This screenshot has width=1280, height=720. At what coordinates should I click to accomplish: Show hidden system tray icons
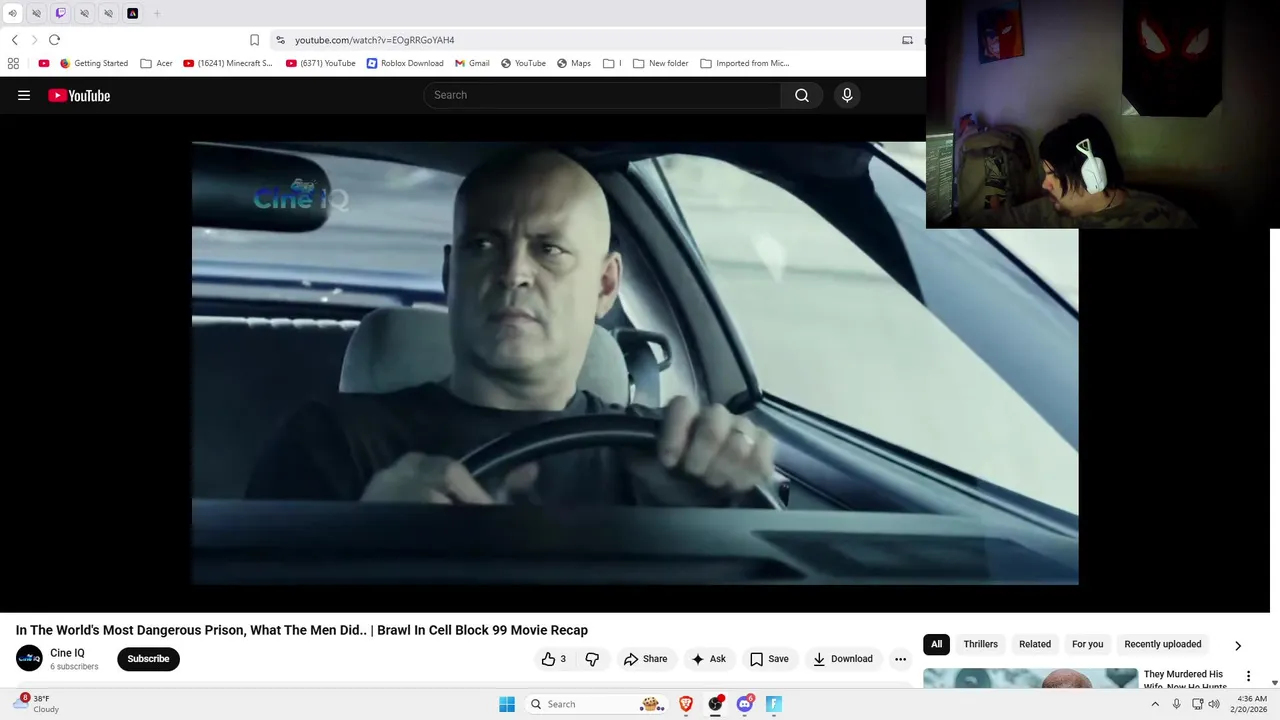click(1155, 704)
